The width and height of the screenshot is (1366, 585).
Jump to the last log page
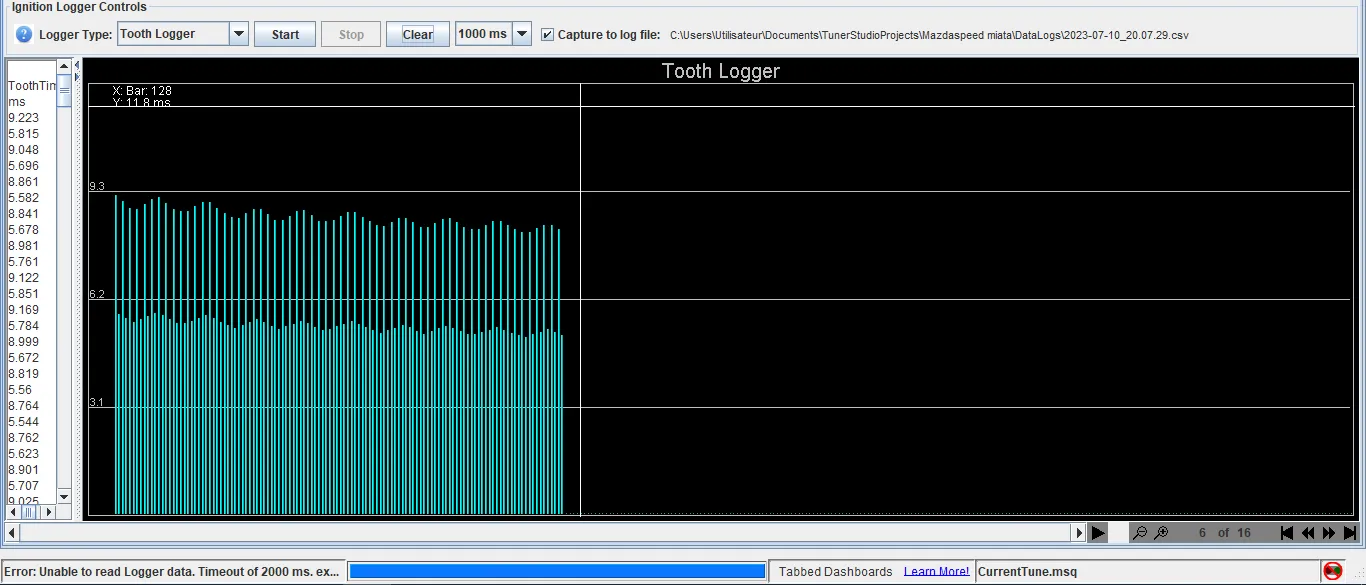coord(1350,533)
